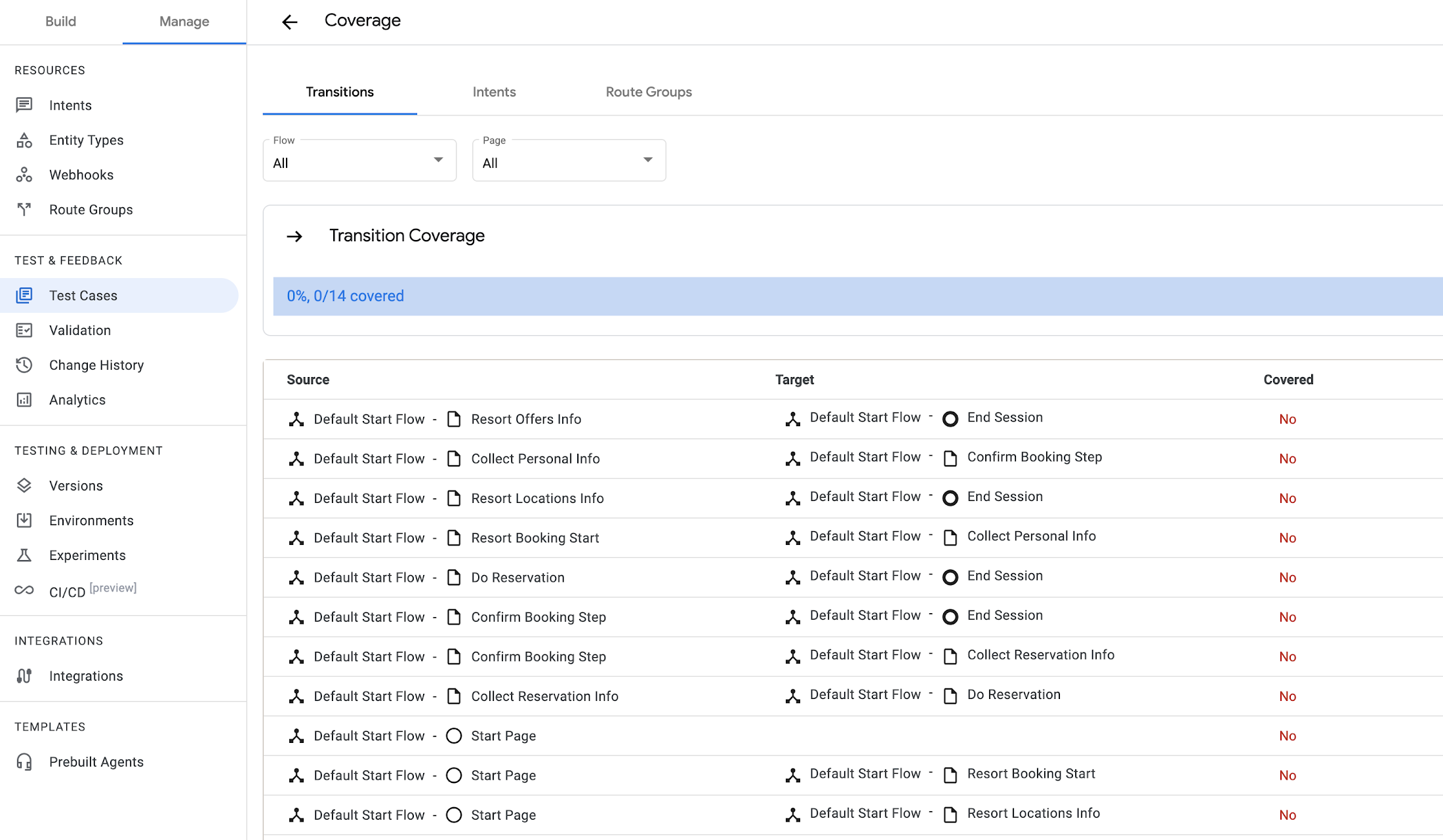
Task: Click the Entity Types sidebar icon
Action: 25,139
